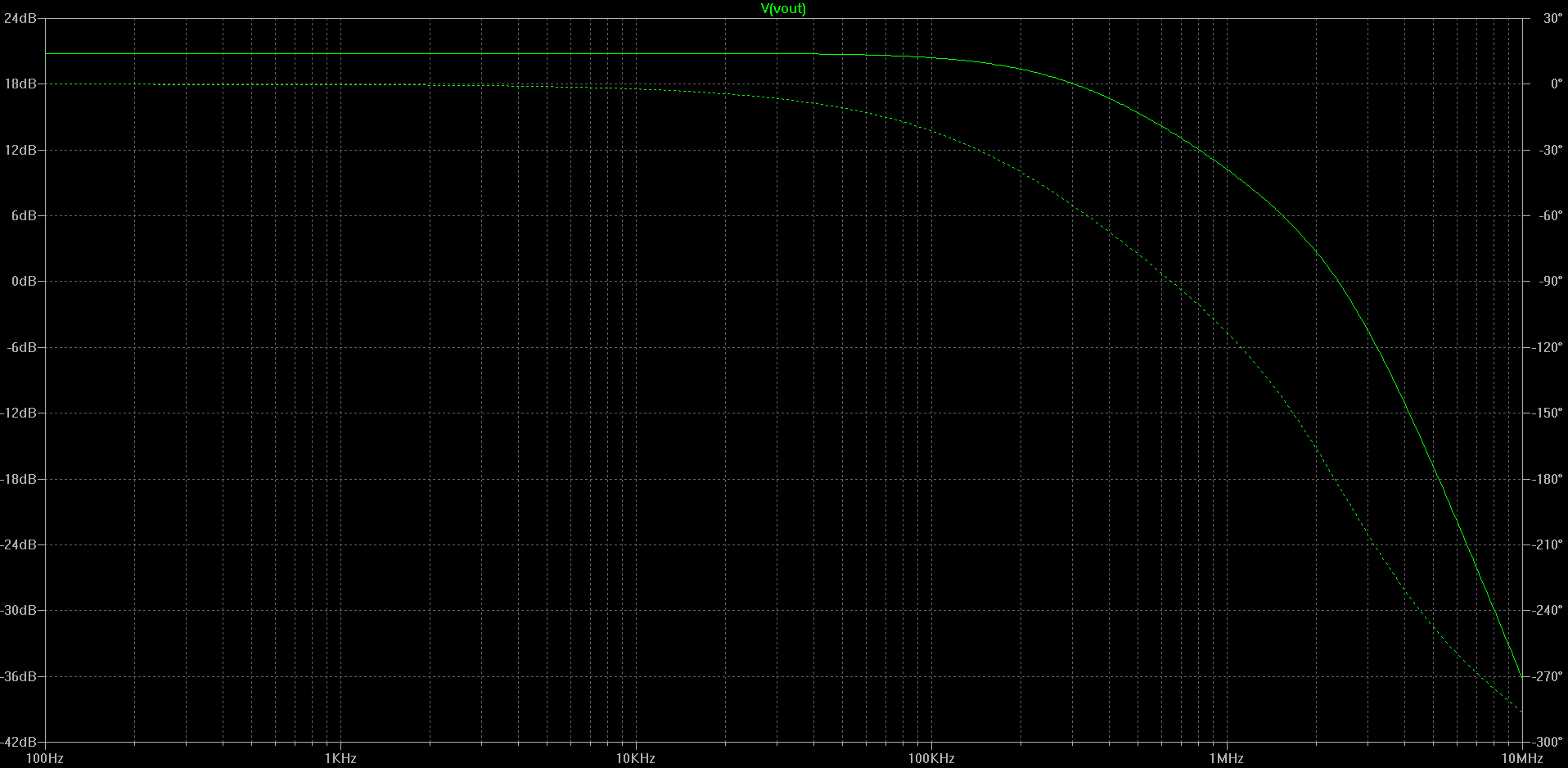The height and width of the screenshot is (768, 1568).
Task: Click the -120° phase axis label
Action: pyautogui.click(x=1548, y=347)
